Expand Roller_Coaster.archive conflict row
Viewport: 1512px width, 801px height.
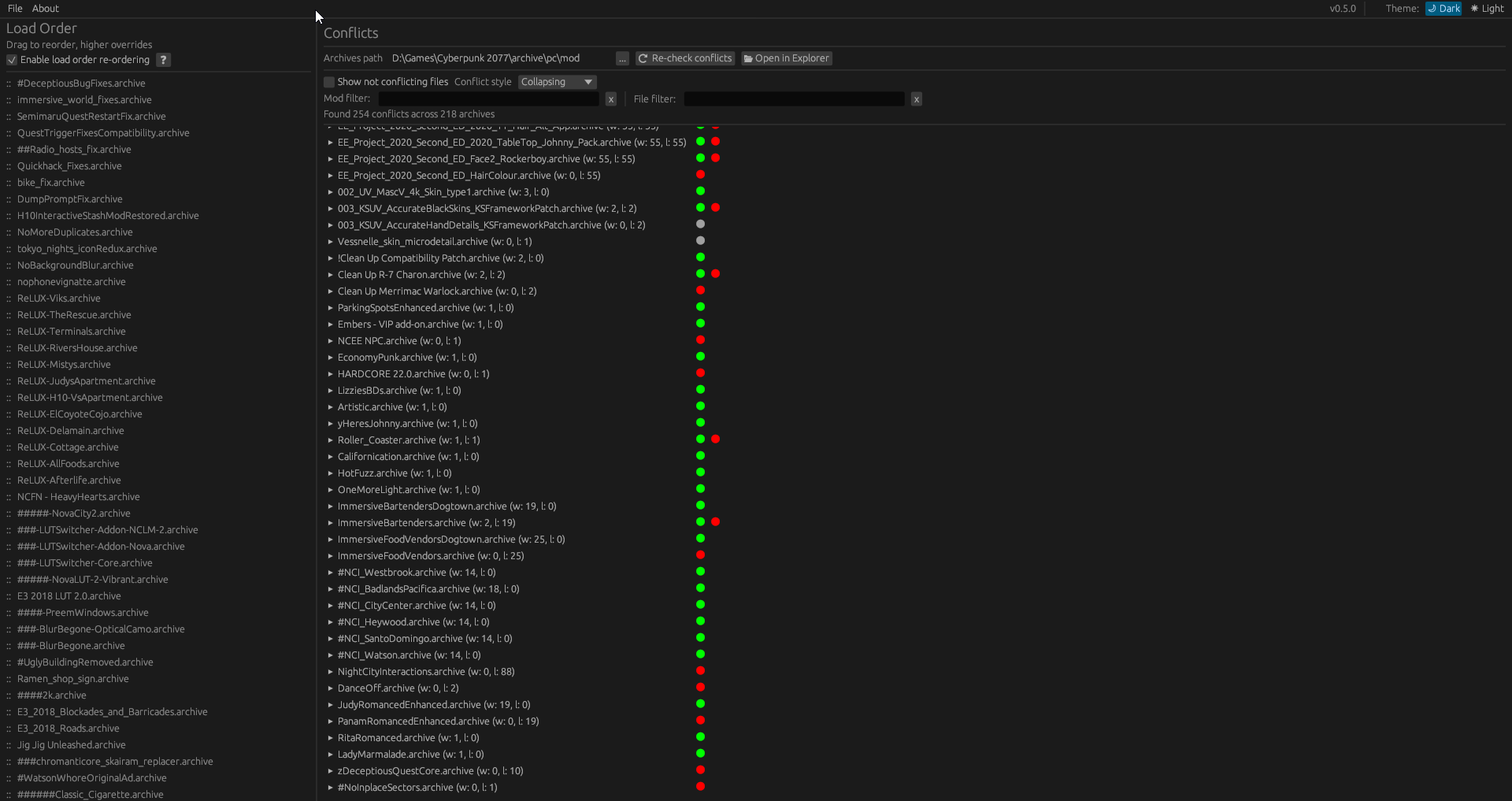(x=330, y=440)
